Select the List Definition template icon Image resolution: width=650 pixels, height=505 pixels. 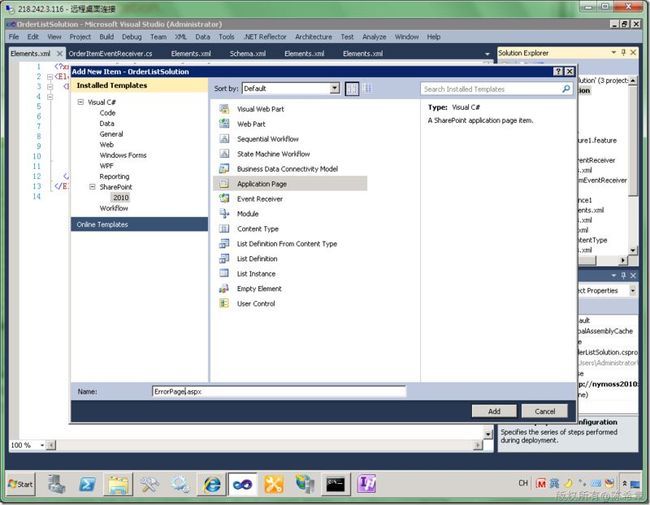click(224, 258)
